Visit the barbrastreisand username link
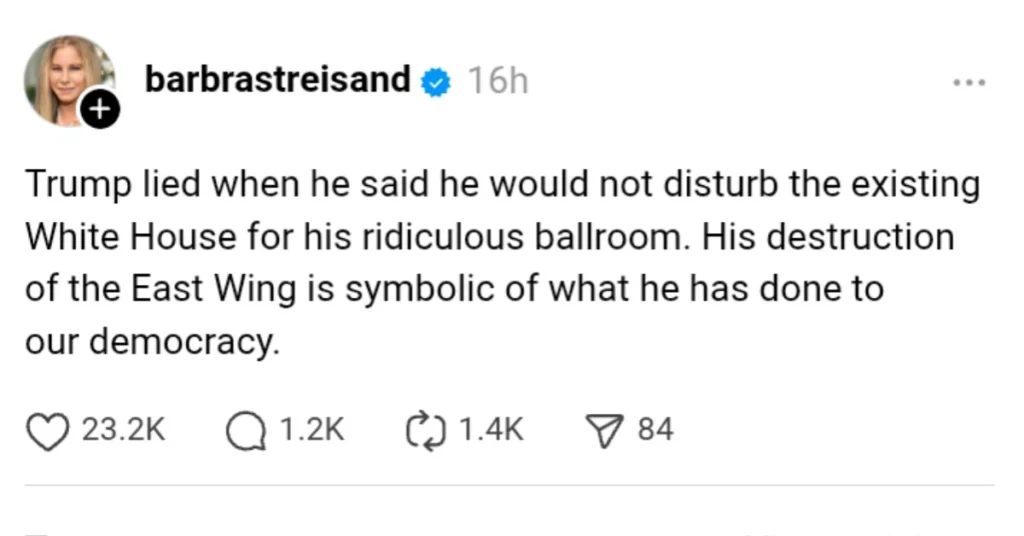Viewport: 1024px width, 536px height. pyautogui.click(x=277, y=80)
